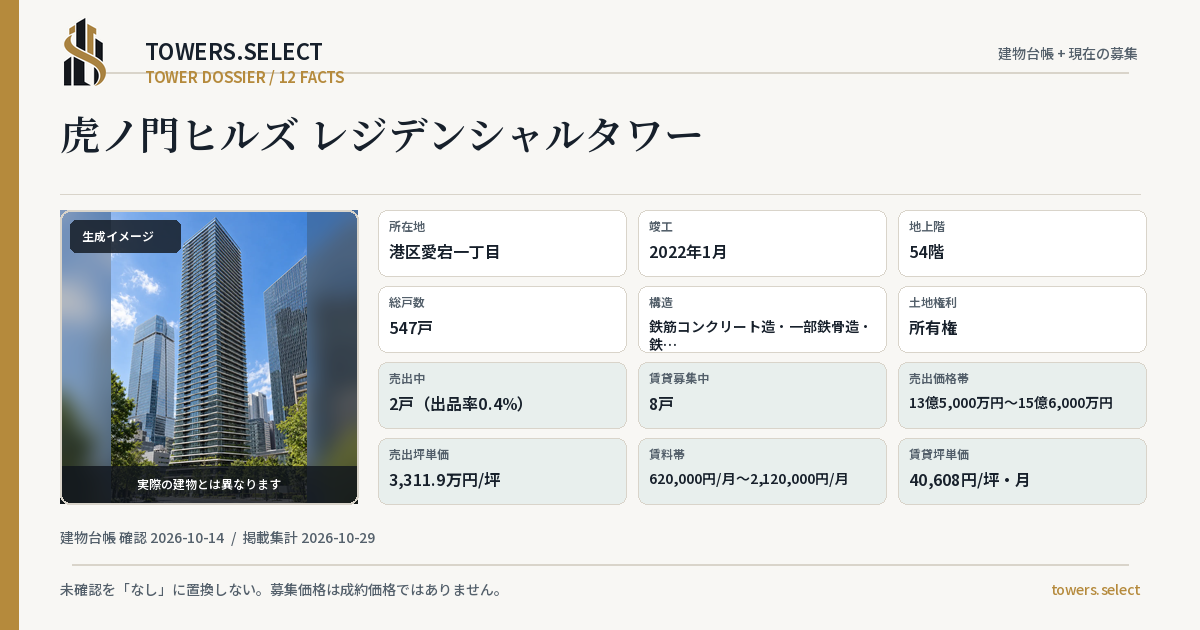This screenshot has width=1200, height=630.
Task: Click the 土地権利 所有権 card
Action: coord(1022,320)
